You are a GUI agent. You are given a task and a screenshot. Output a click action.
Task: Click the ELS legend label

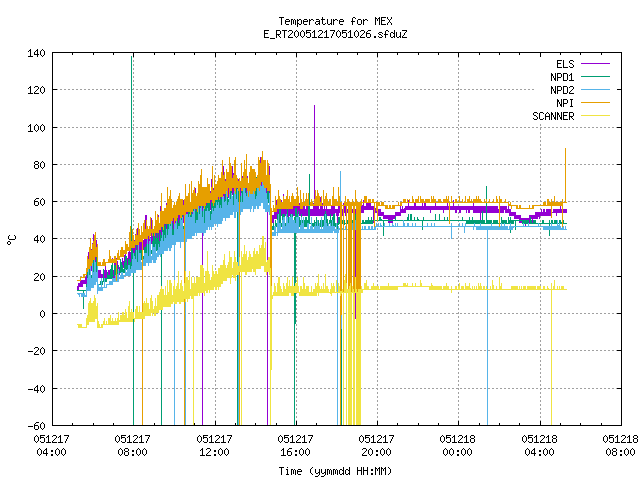coord(565,64)
